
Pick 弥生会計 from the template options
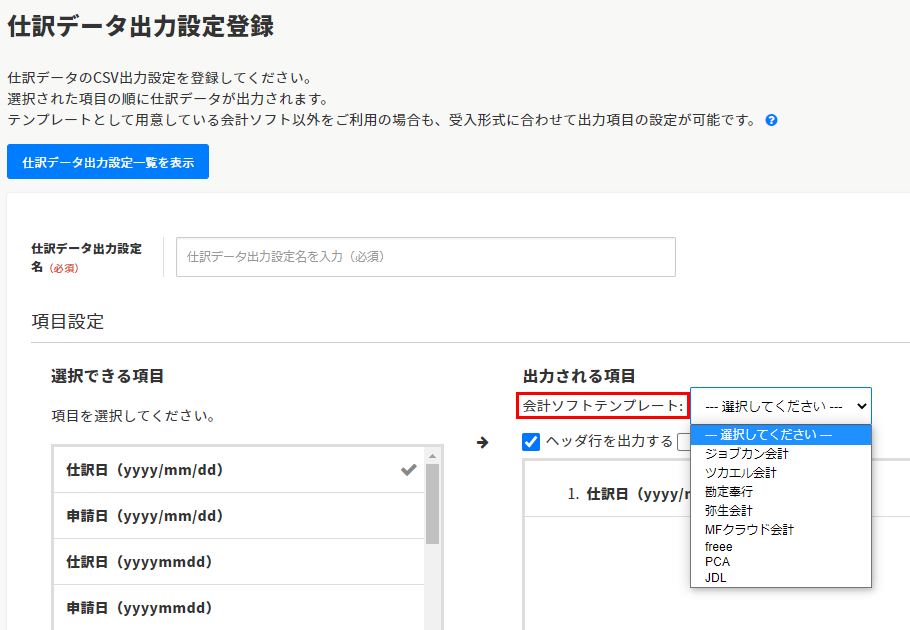pos(728,510)
